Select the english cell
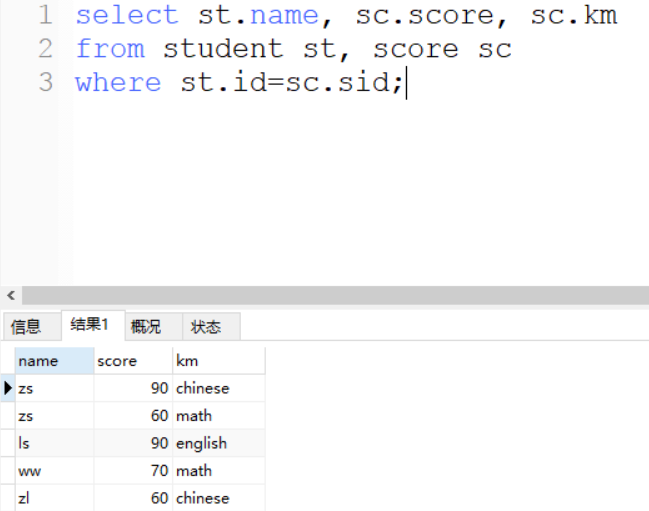649x511 pixels. 219,443
